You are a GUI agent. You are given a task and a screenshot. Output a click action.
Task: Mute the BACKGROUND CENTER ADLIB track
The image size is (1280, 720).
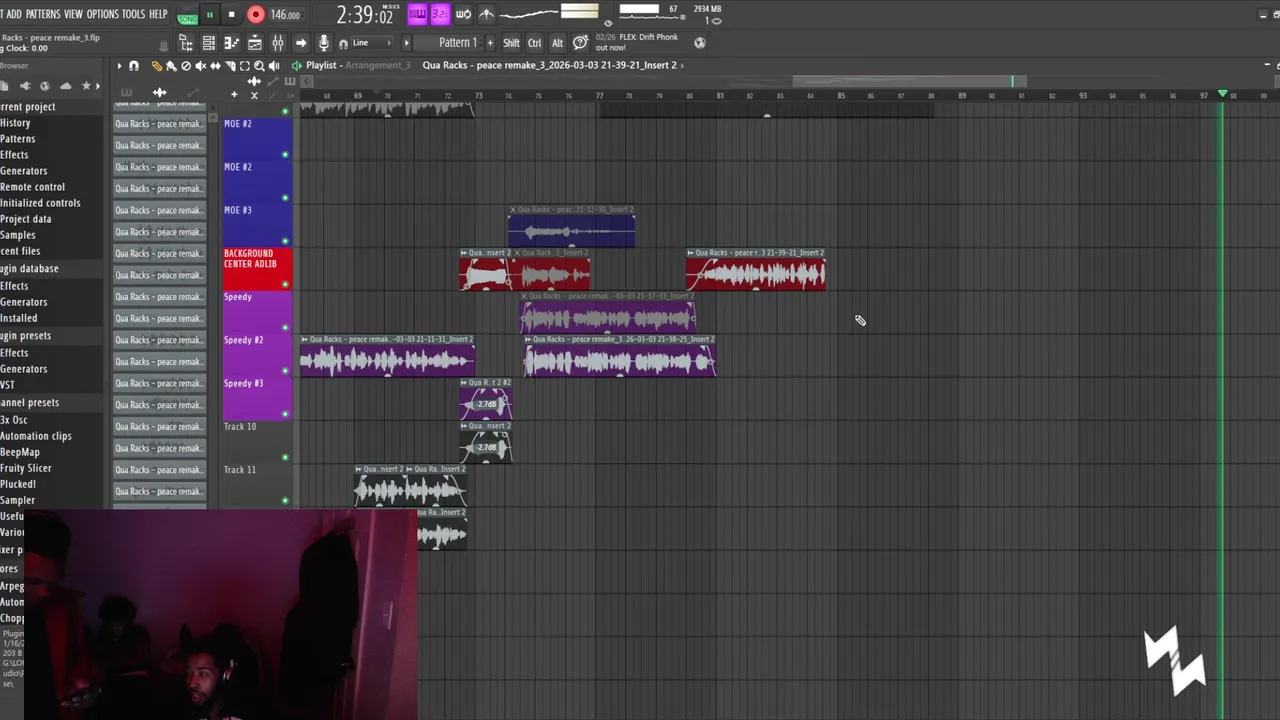coord(285,284)
